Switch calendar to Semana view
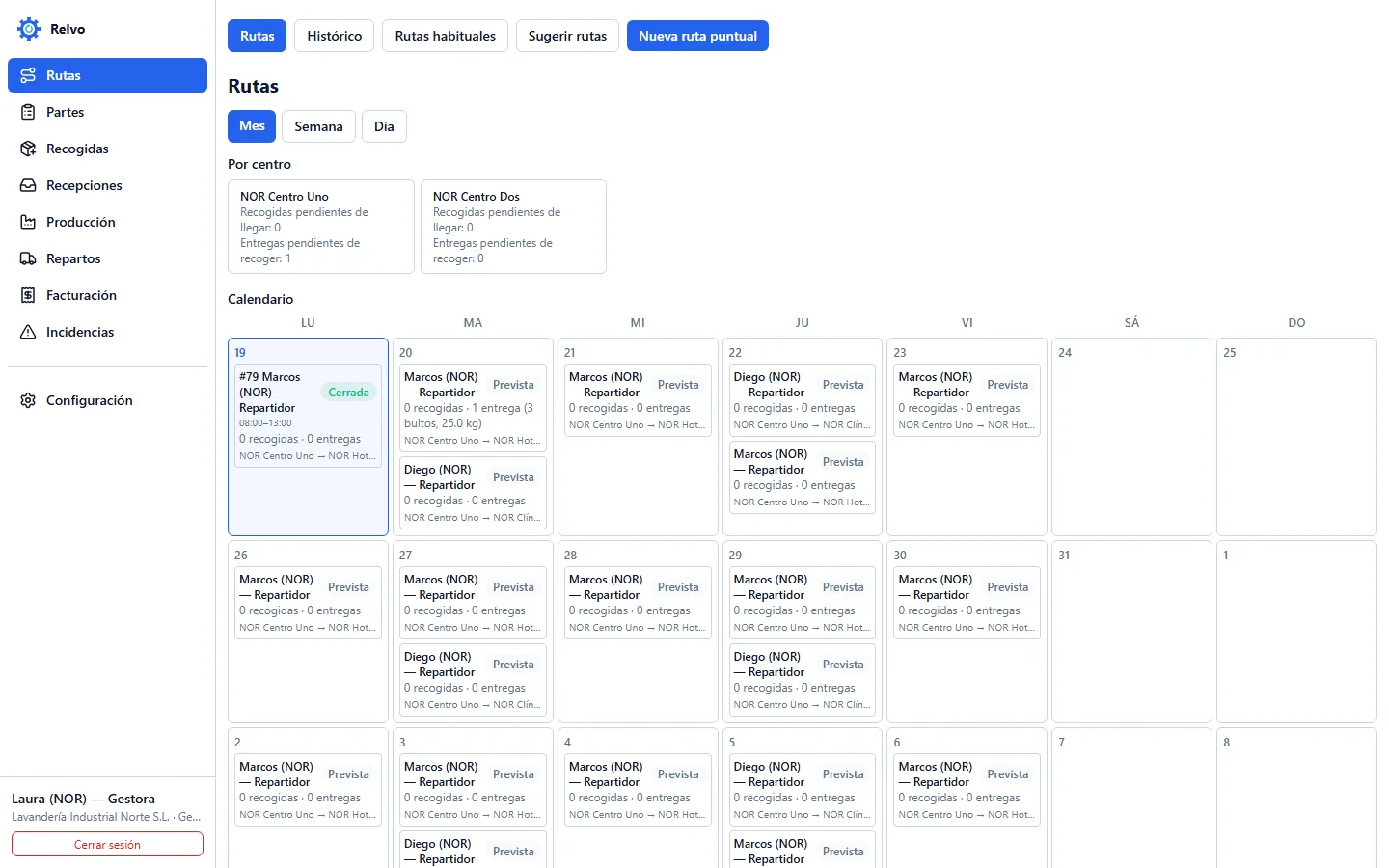 click(x=318, y=126)
